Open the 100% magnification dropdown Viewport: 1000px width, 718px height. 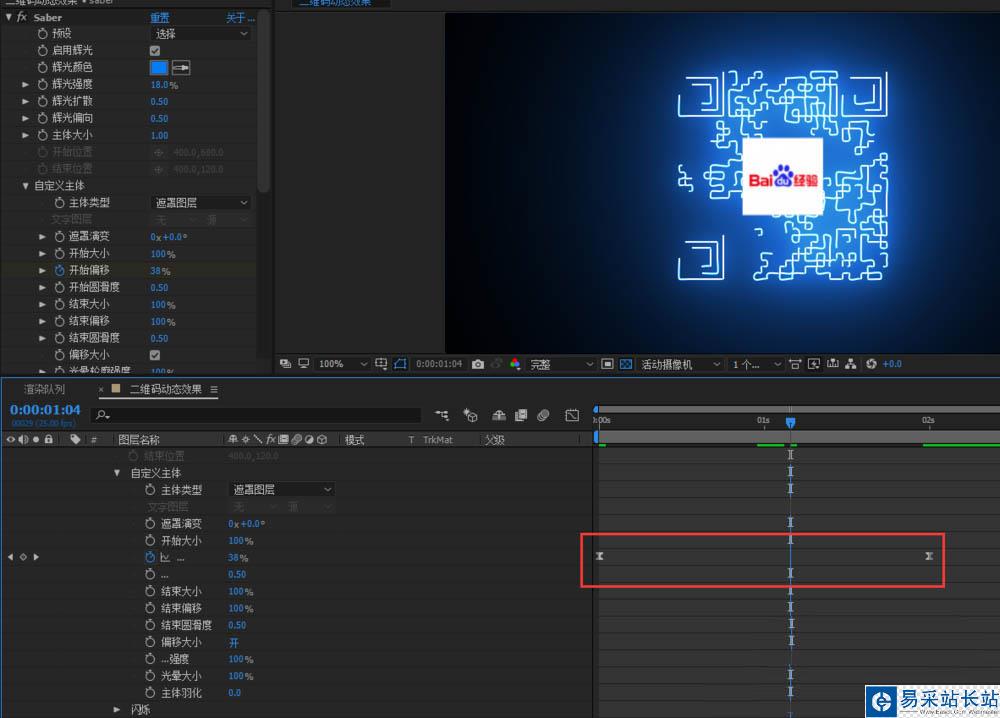tap(342, 364)
